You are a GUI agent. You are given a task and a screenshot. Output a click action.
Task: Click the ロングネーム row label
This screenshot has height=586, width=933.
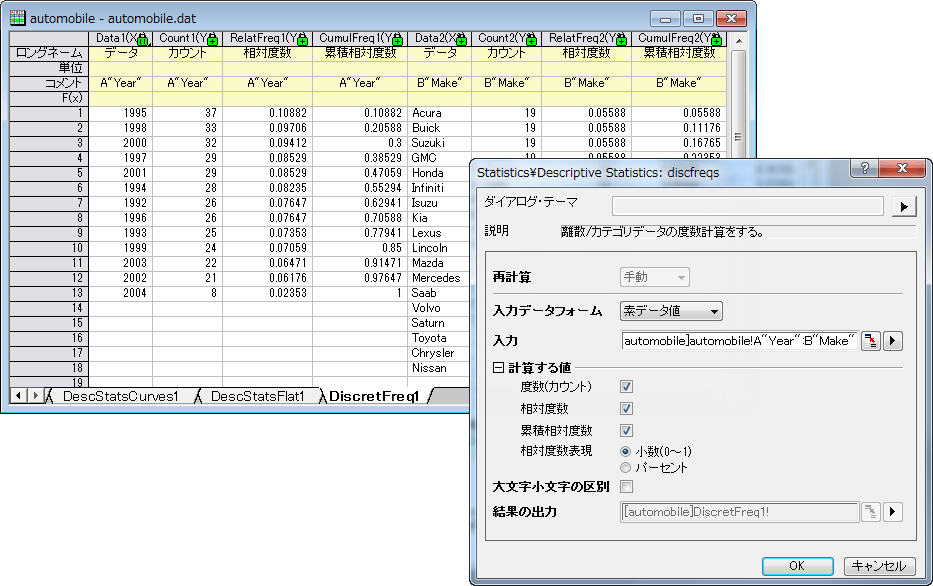pyautogui.click(x=49, y=53)
